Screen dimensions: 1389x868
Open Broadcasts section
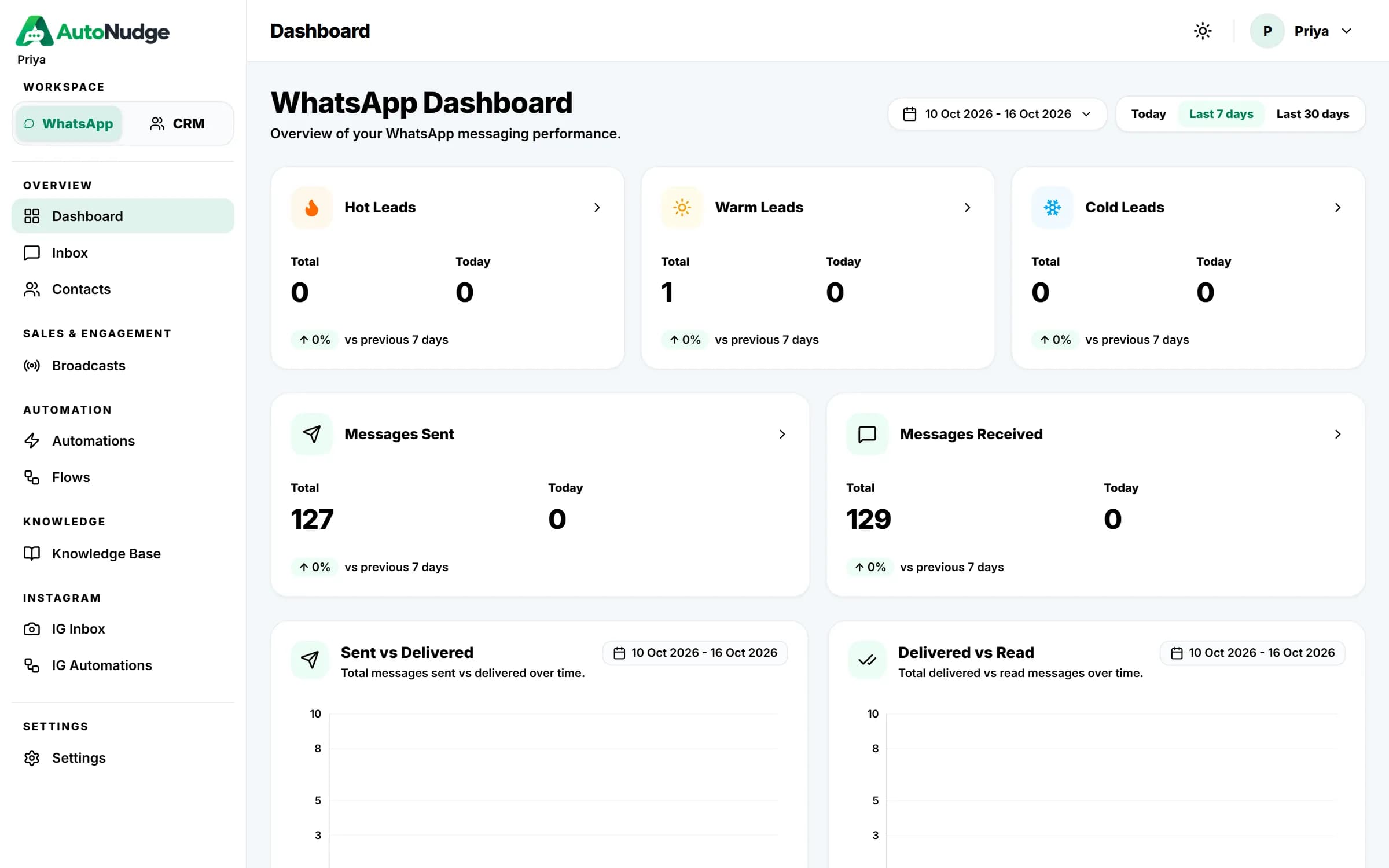123,366
